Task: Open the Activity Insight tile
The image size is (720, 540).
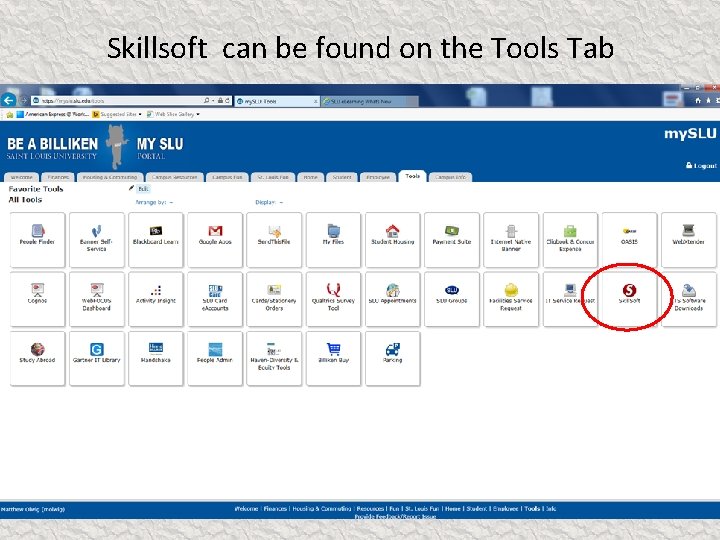Action: click(x=156, y=299)
